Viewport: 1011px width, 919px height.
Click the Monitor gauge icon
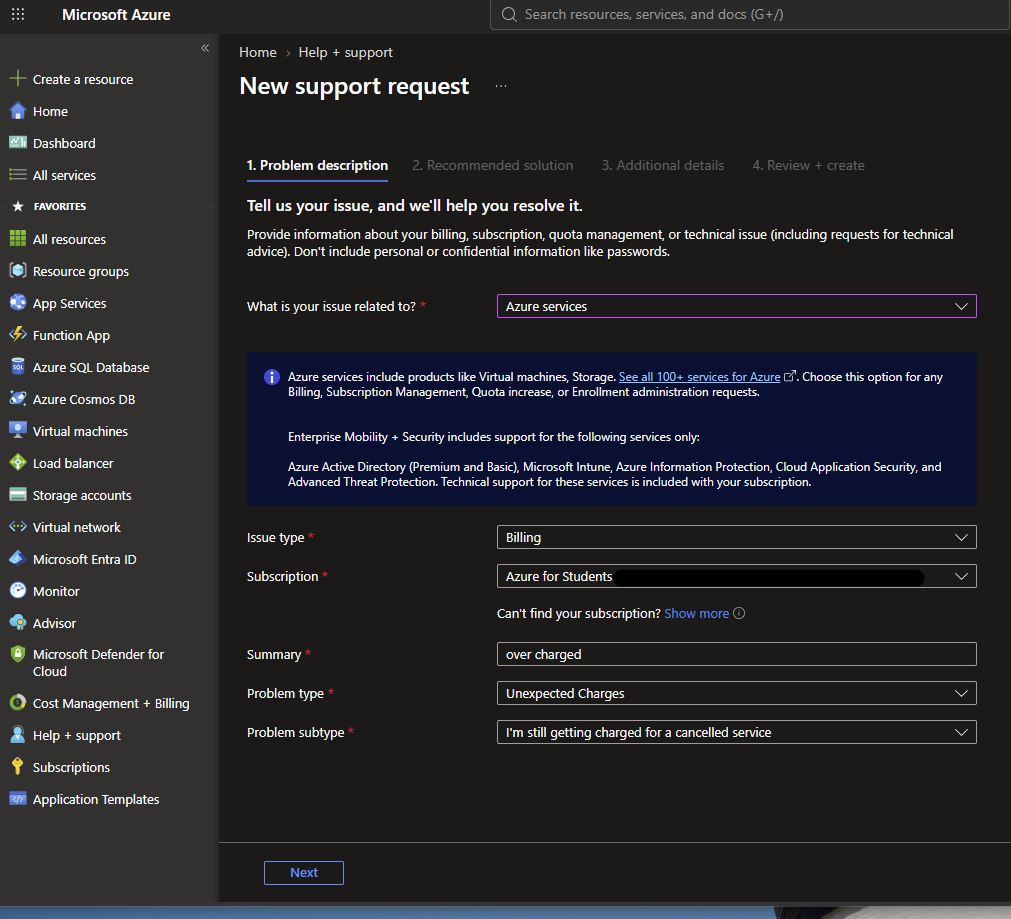pyautogui.click(x=18, y=591)
